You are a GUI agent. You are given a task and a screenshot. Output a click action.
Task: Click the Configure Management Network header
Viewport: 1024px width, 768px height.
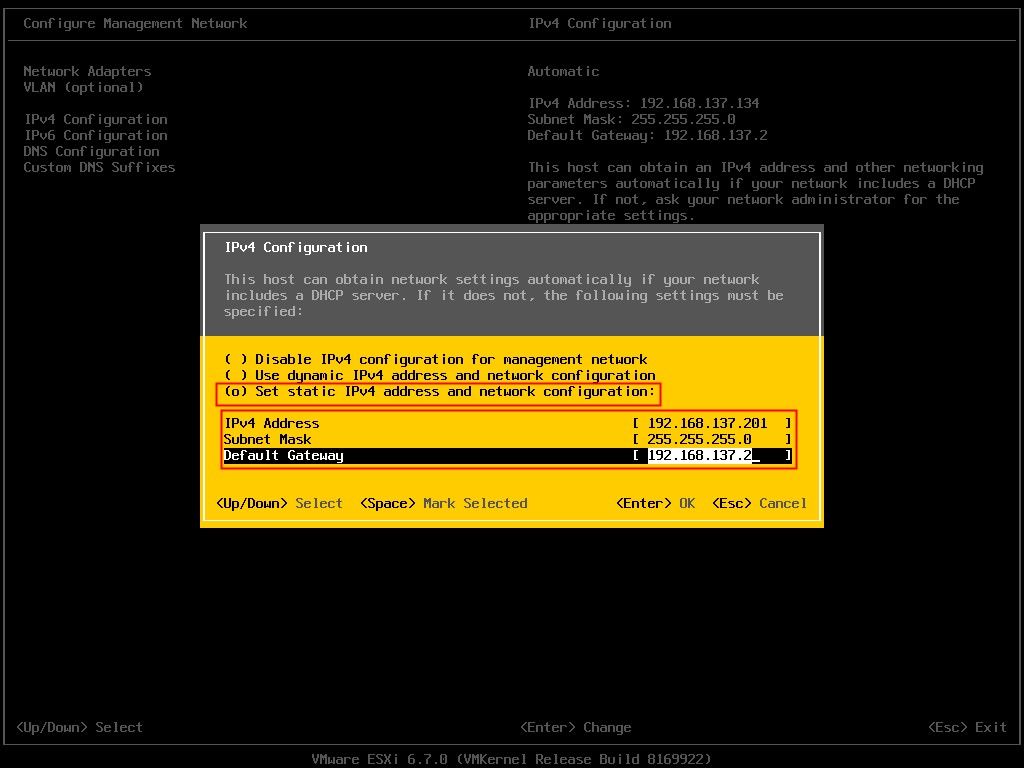pos(137,23)
